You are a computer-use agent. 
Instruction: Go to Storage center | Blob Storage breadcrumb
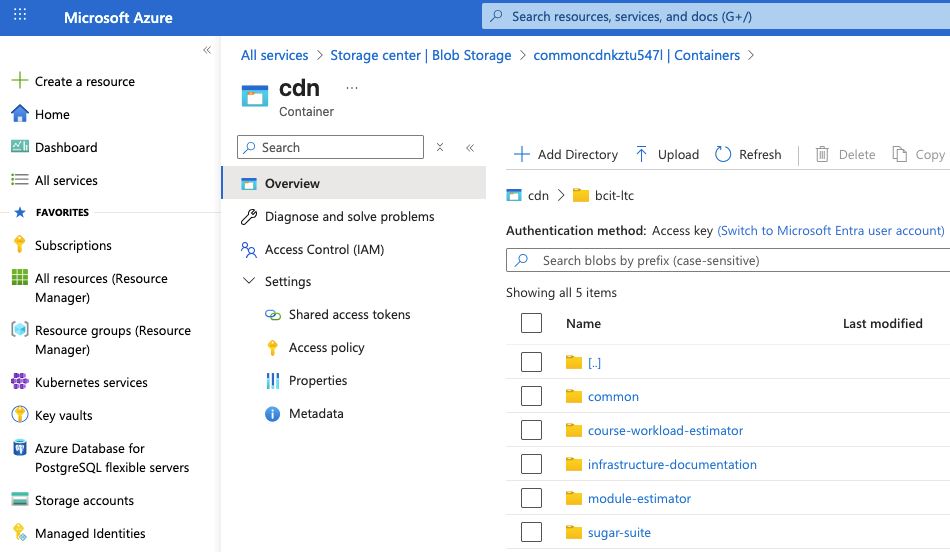(420, 55)
